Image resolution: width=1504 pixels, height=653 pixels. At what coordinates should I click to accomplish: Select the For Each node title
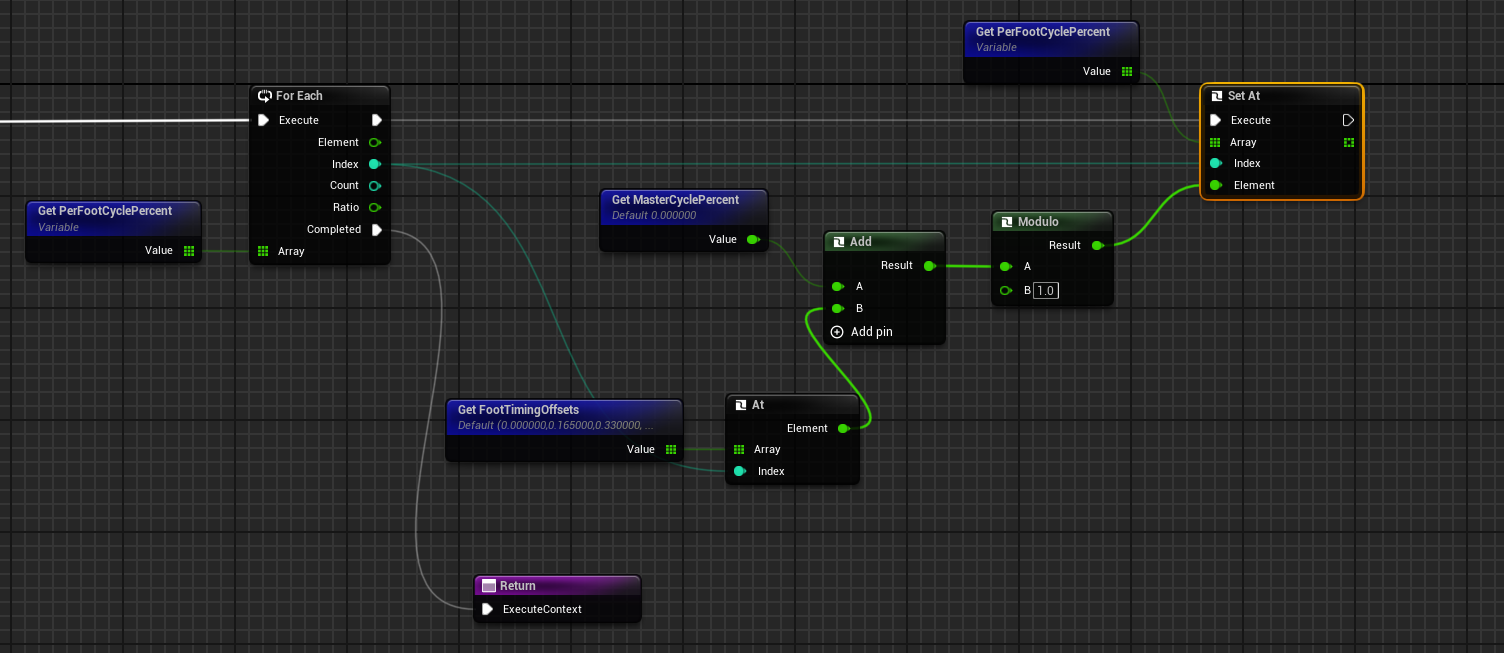[299, 96]
